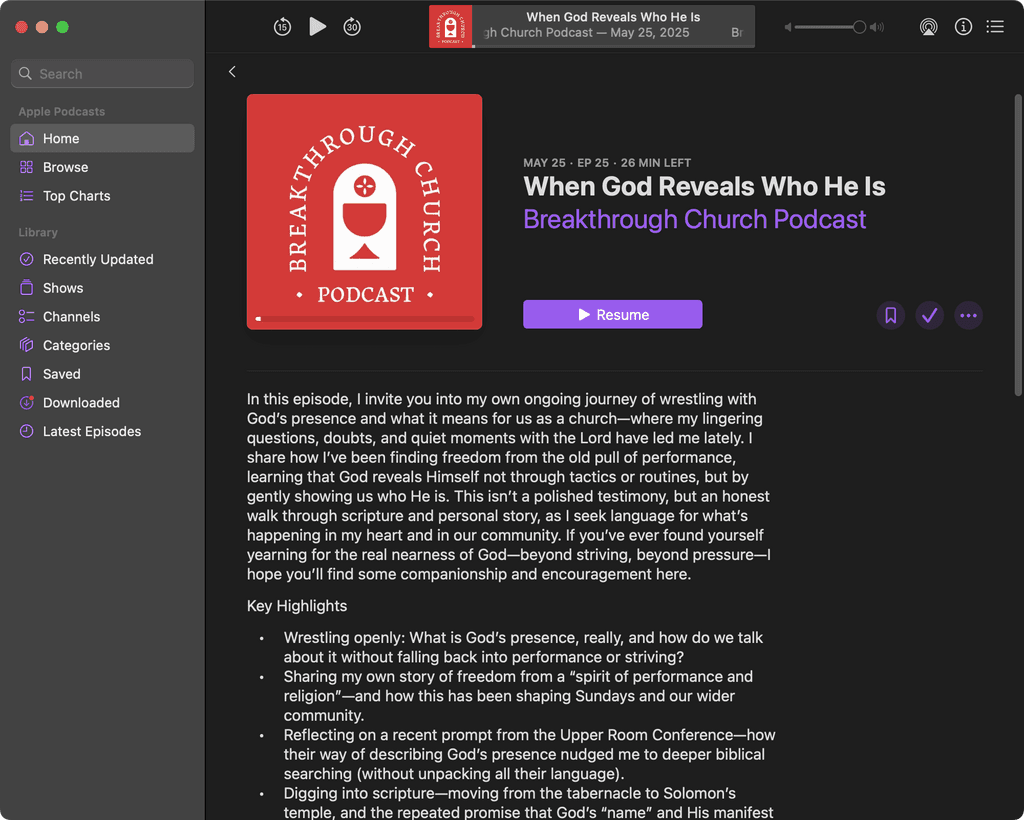The height and width of the screenshot is (820, 1024).
Task: Click the vertical scrollbar
Action: point(1017,245)
